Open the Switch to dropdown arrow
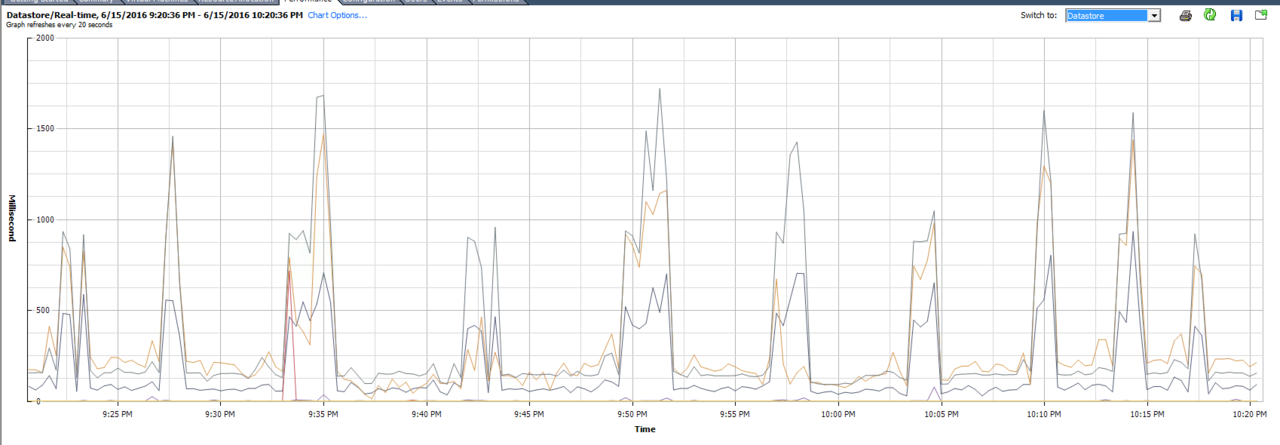 1154,15
